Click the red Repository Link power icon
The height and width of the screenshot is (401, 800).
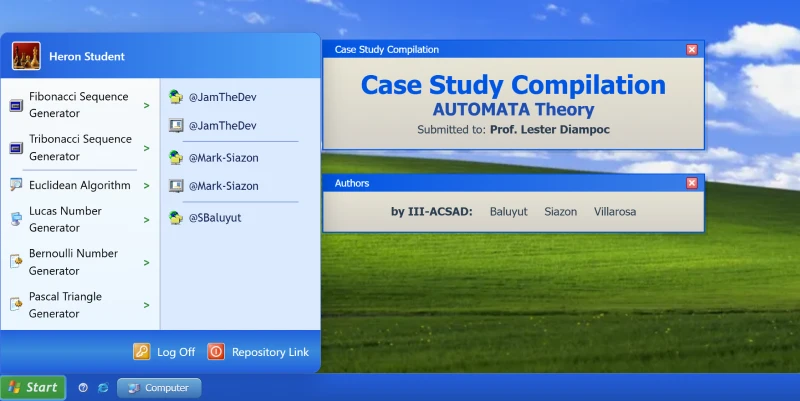coord(216,352)
